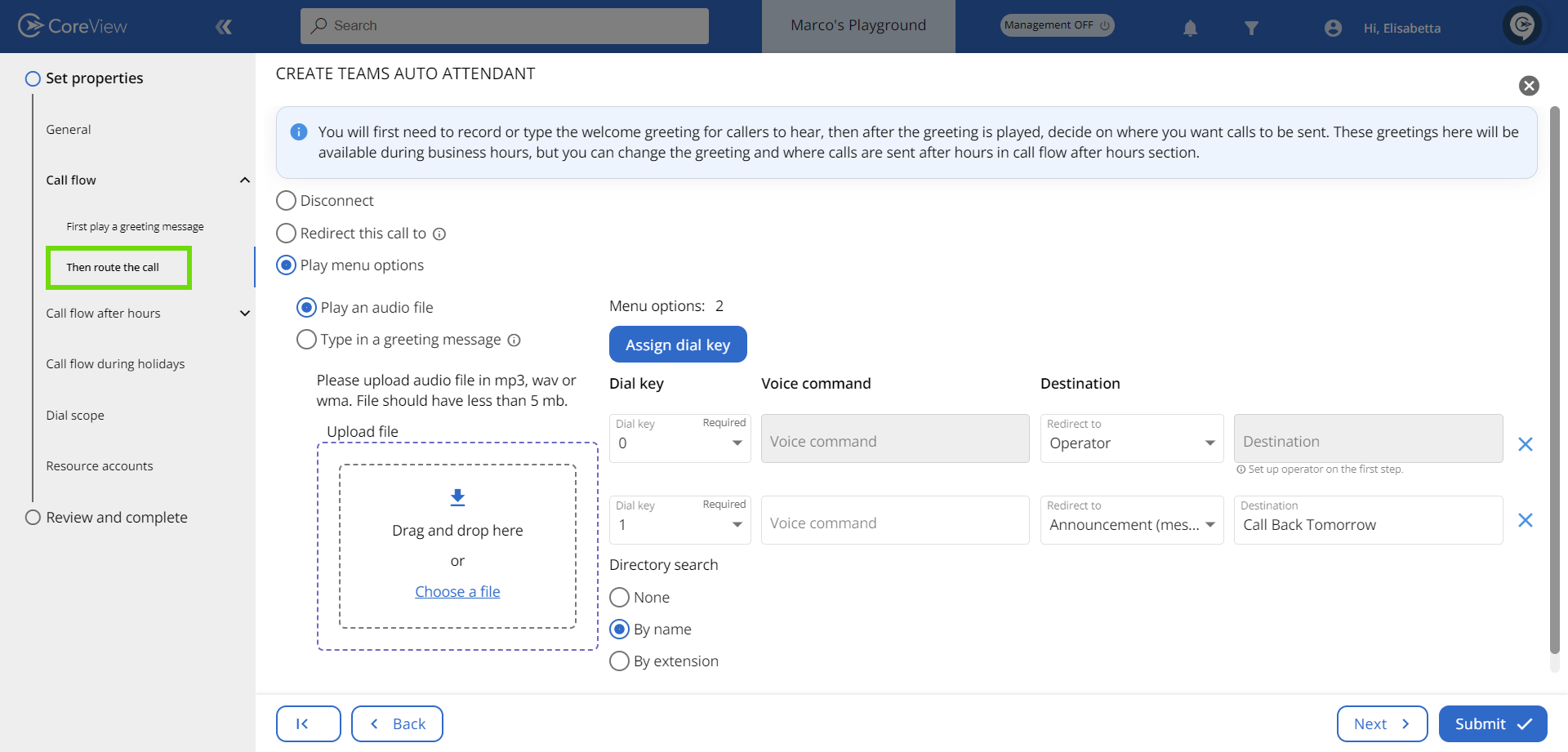The width and height of the screenshot is (1568, 752).
Task: Open Dial scope step
Action: coord(75,416)
